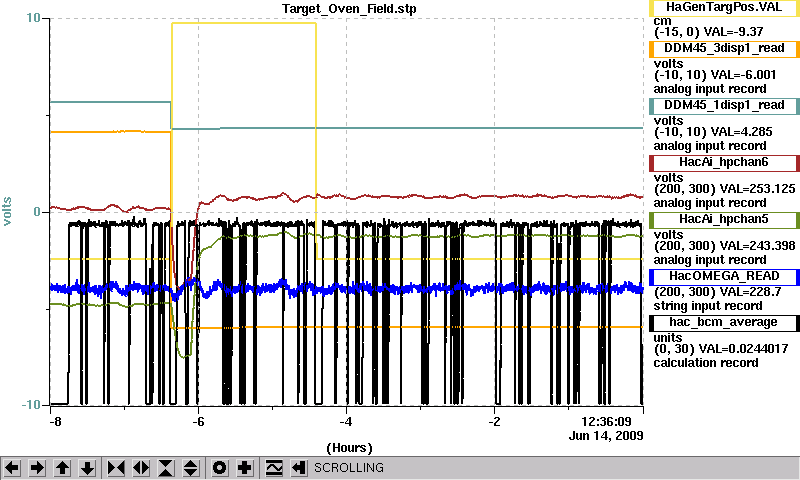Zoom in the time axis horizontally
Screen dimensions: 800x480
(116, 468)
